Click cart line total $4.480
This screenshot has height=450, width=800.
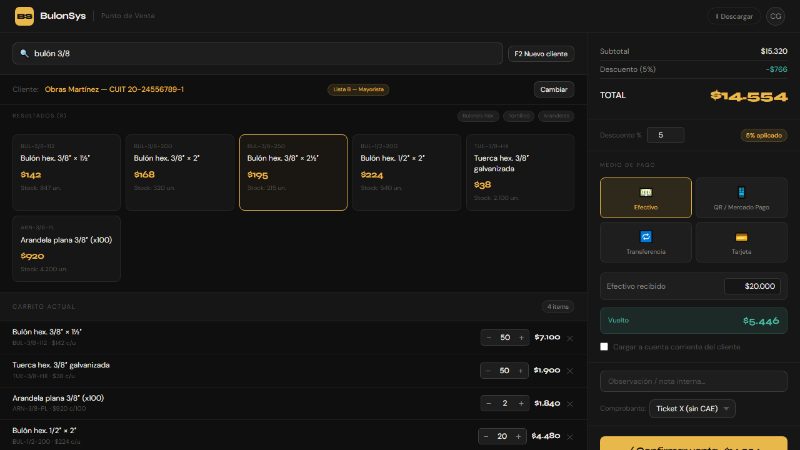(545, 436)
